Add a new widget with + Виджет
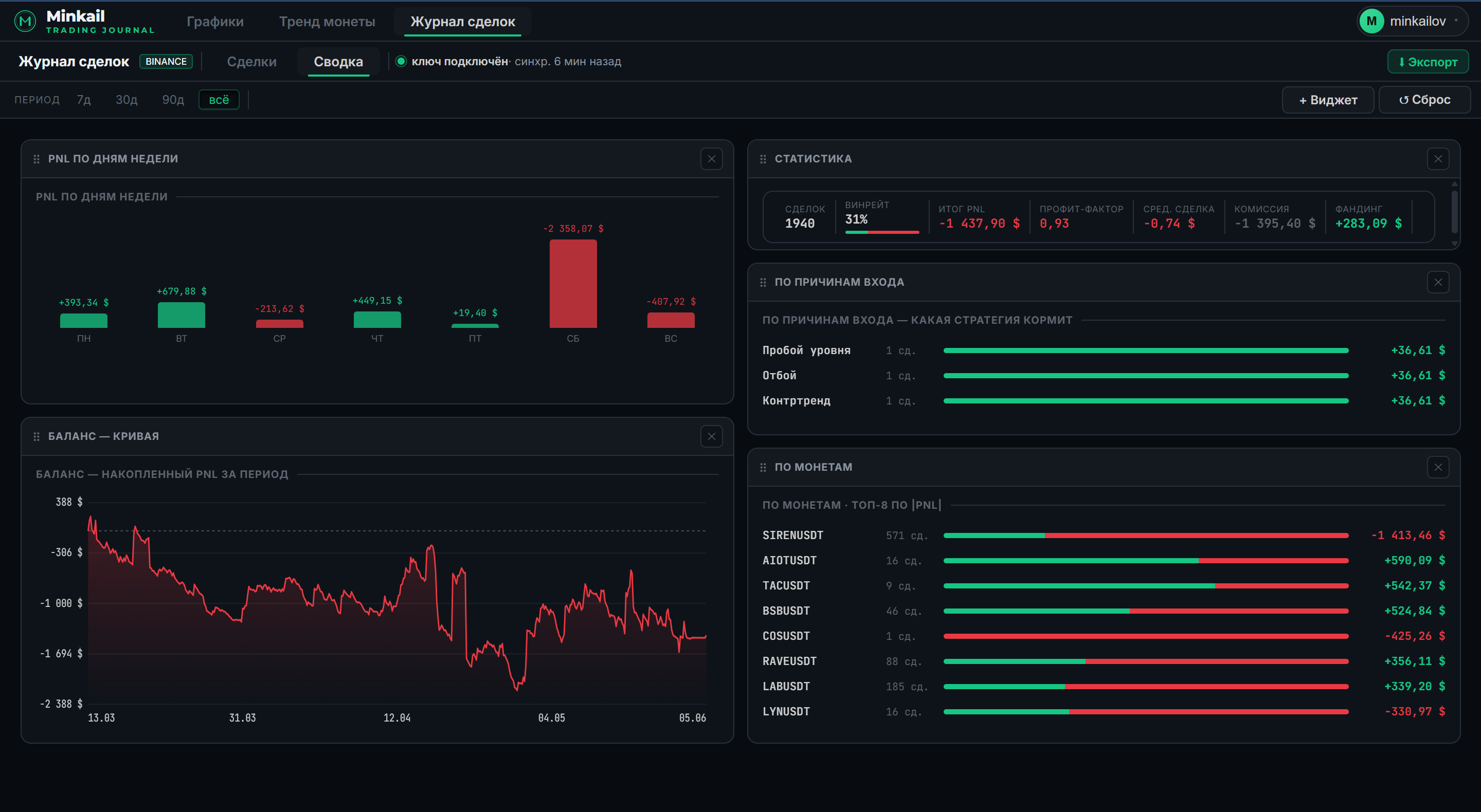The image size is (1481, 812). tap(1328, 99)
